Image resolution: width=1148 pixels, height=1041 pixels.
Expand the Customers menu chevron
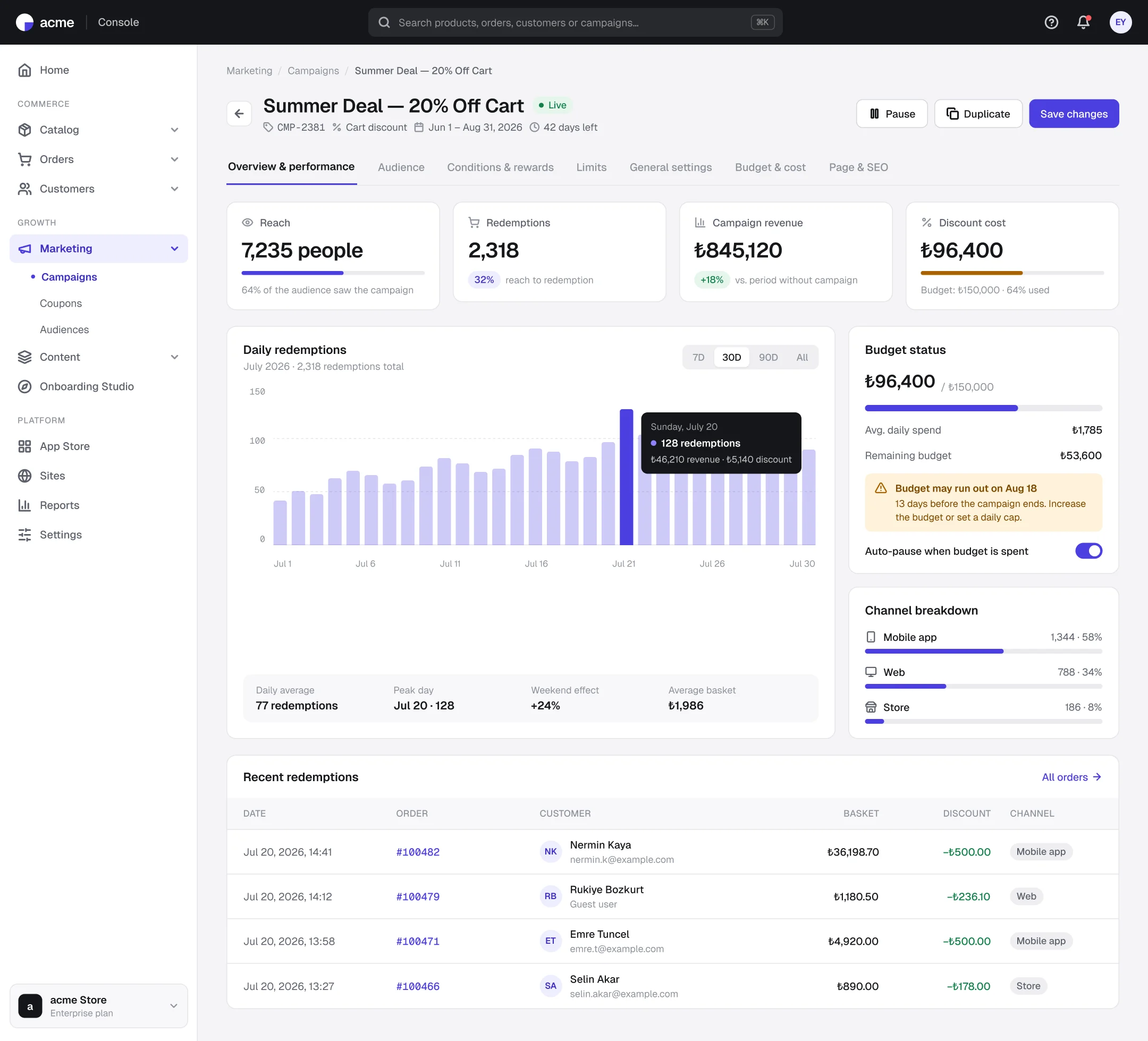point(175,189)
